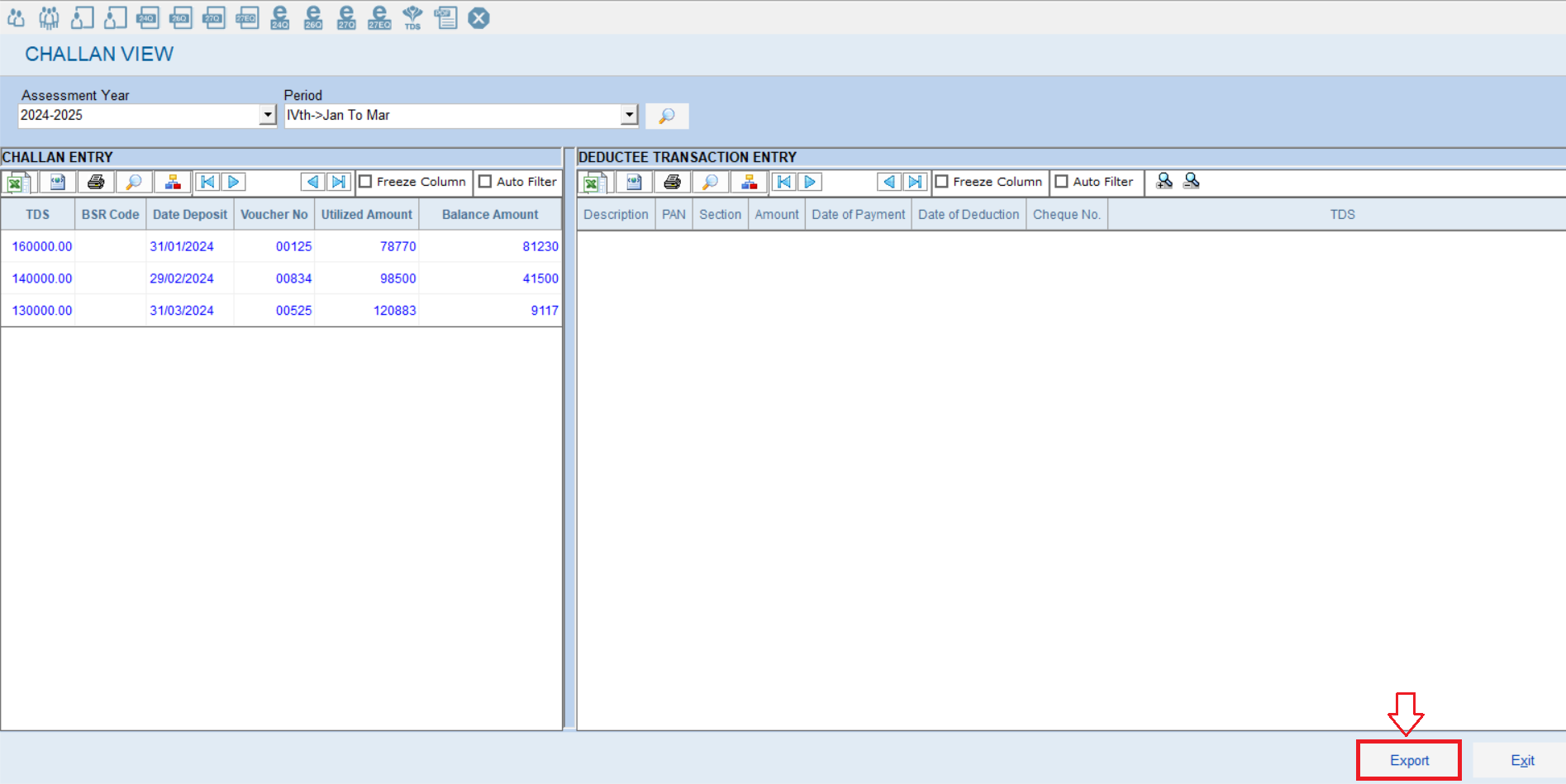Click the Export button
The height and width of the screenshot is (784, 1566).
click(1409, 761)
